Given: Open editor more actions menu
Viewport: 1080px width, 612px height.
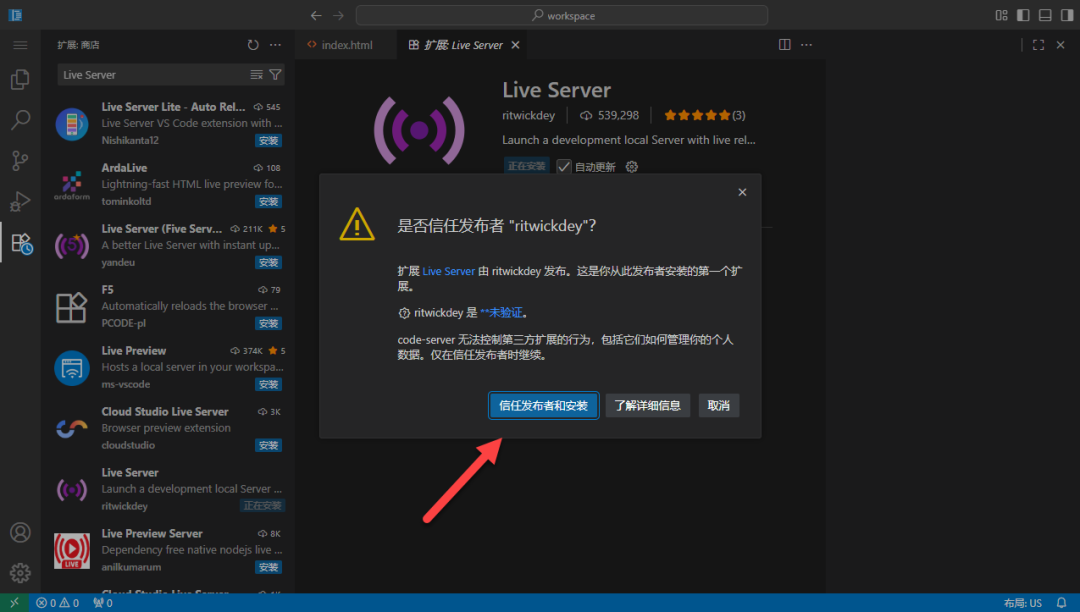Looking at the screenshot, I should click(807, 45).
